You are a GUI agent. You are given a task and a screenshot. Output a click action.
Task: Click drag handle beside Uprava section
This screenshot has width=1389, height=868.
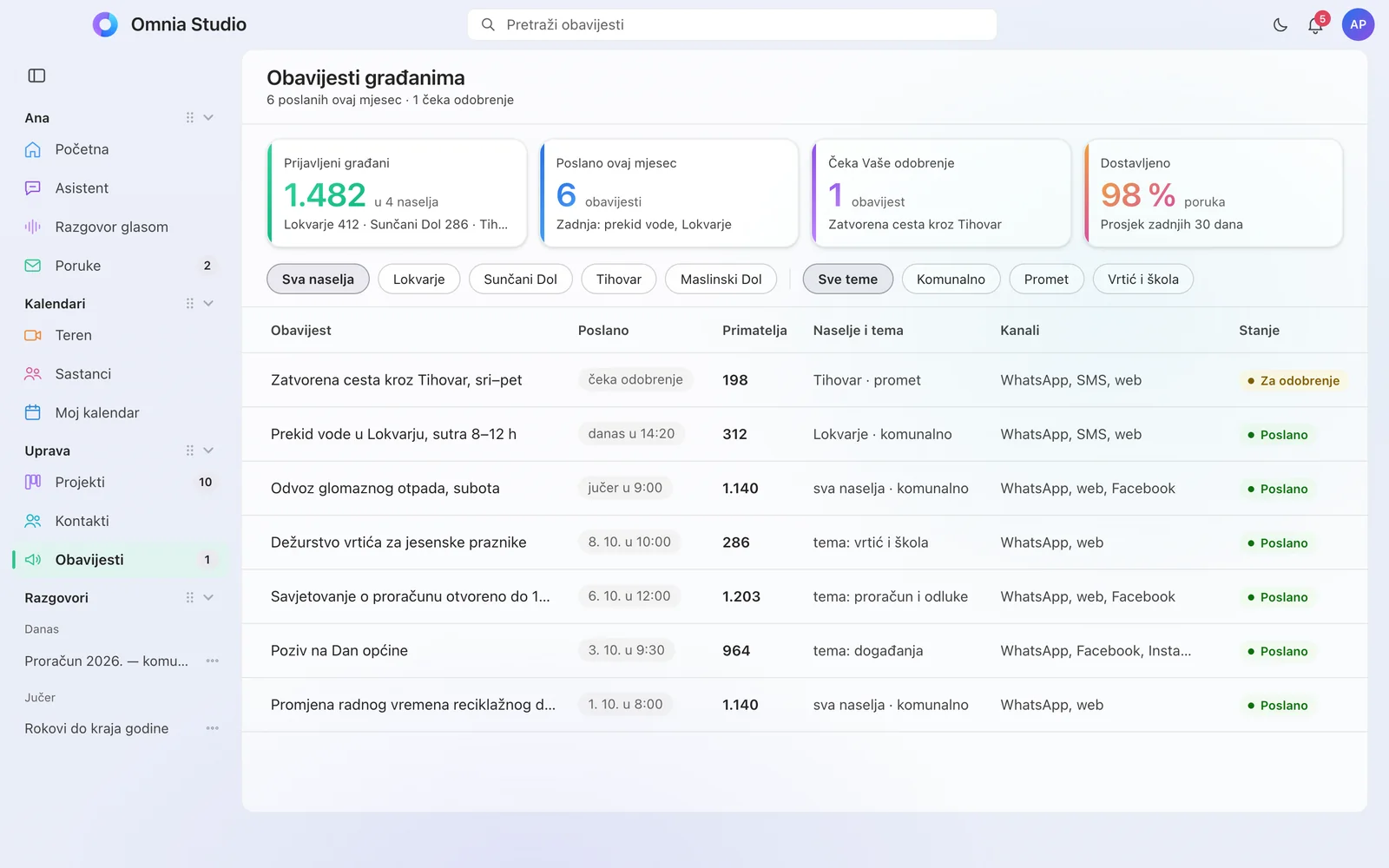click(x=189, y=450)
